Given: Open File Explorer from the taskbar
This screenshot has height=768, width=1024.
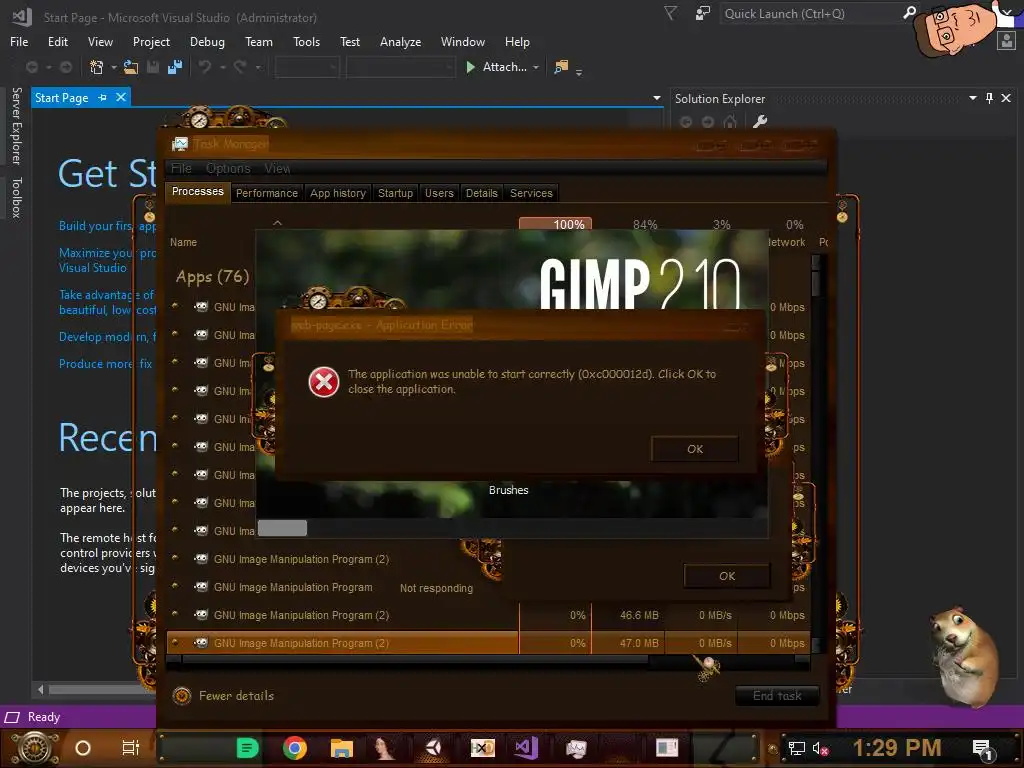Looking at the screenshot, I should 341,748.
